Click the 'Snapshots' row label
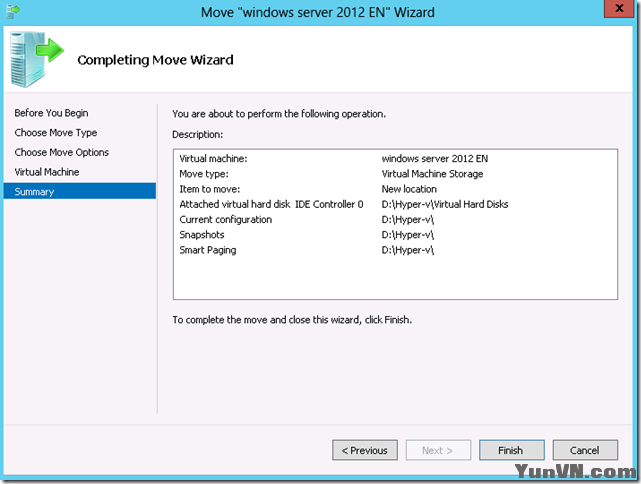 [202, 235]
